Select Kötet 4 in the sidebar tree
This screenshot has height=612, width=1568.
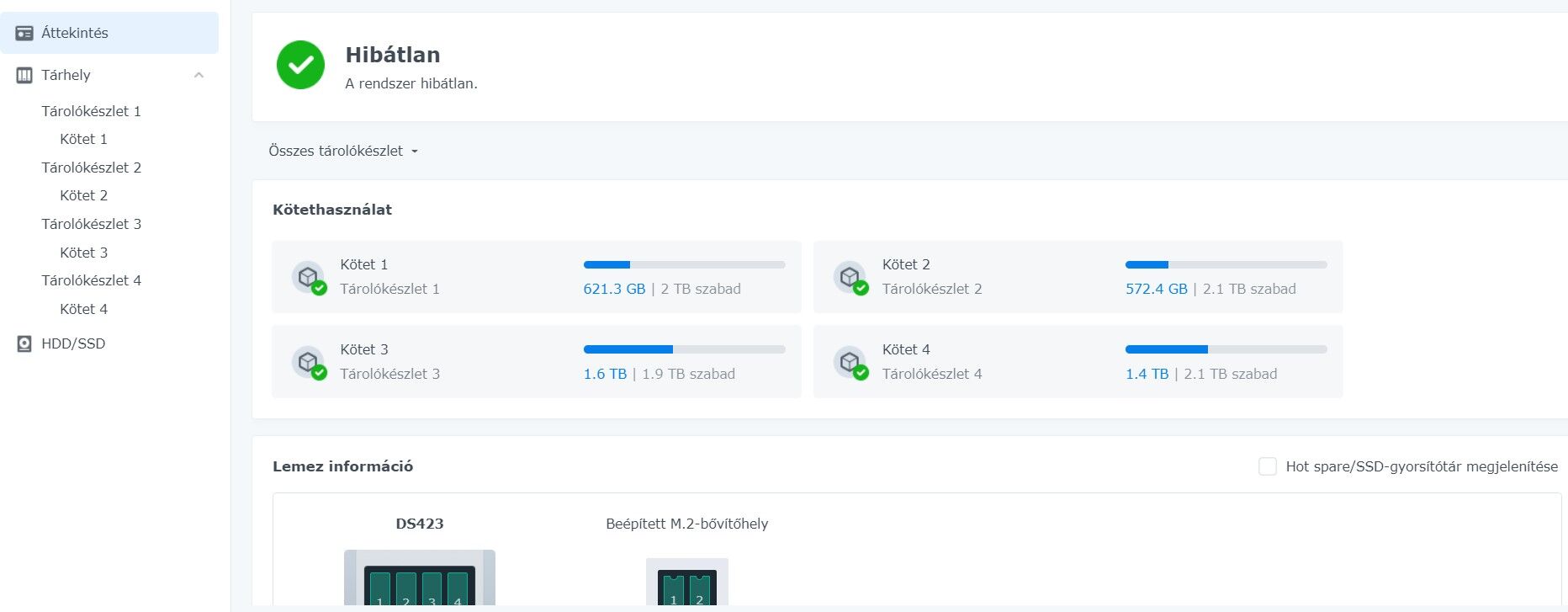83,309
